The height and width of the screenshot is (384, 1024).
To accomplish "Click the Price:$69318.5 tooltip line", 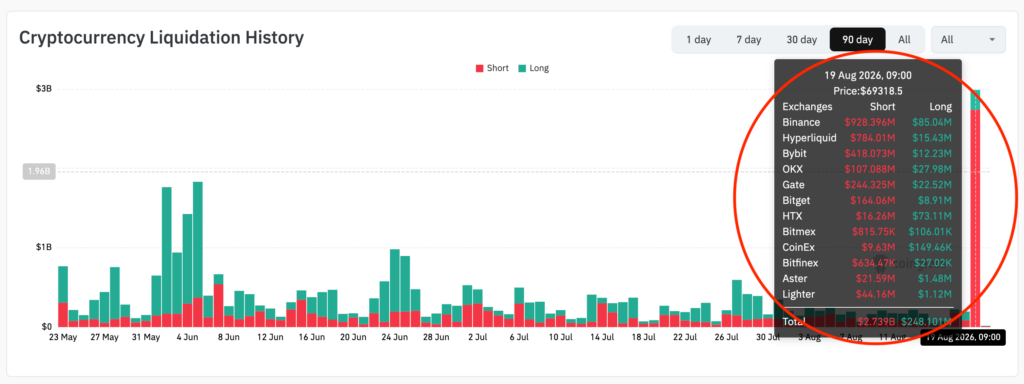I will click(868, 91).
